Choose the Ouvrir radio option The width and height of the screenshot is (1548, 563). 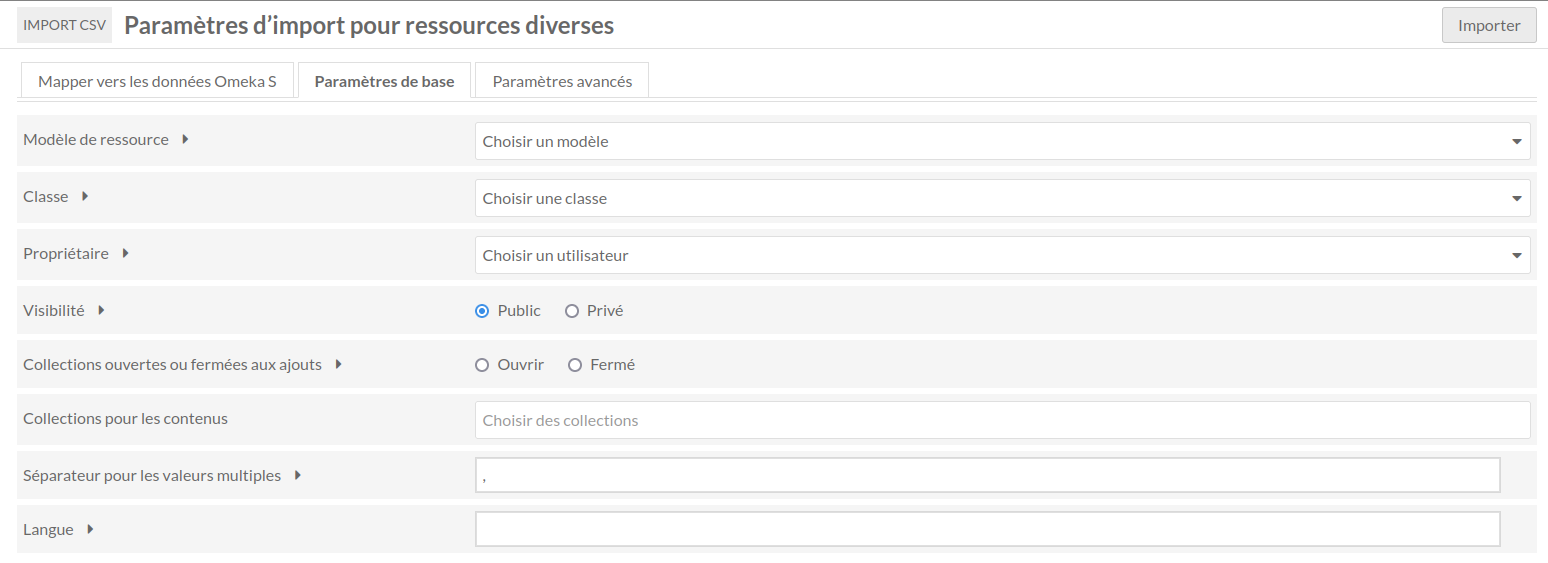pos(482,365)
